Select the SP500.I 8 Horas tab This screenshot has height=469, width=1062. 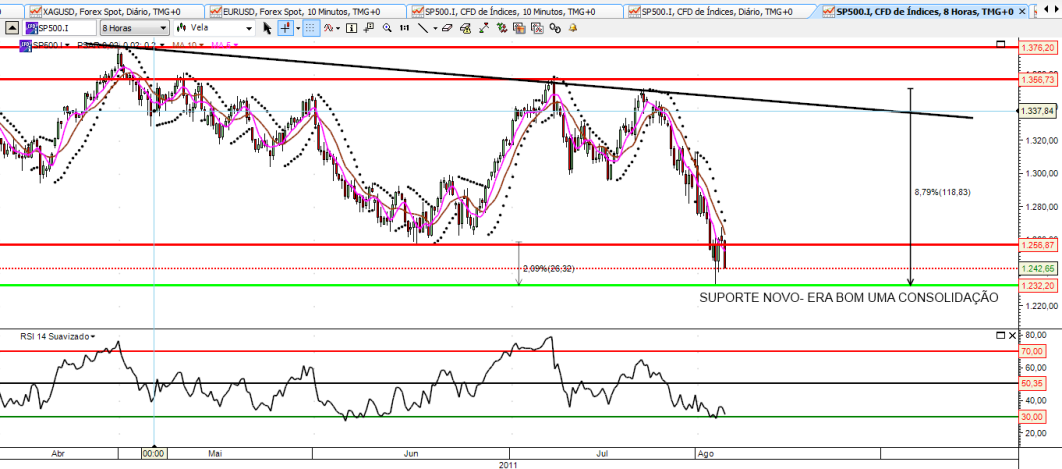pyautogui.click(x=918, y=12)
